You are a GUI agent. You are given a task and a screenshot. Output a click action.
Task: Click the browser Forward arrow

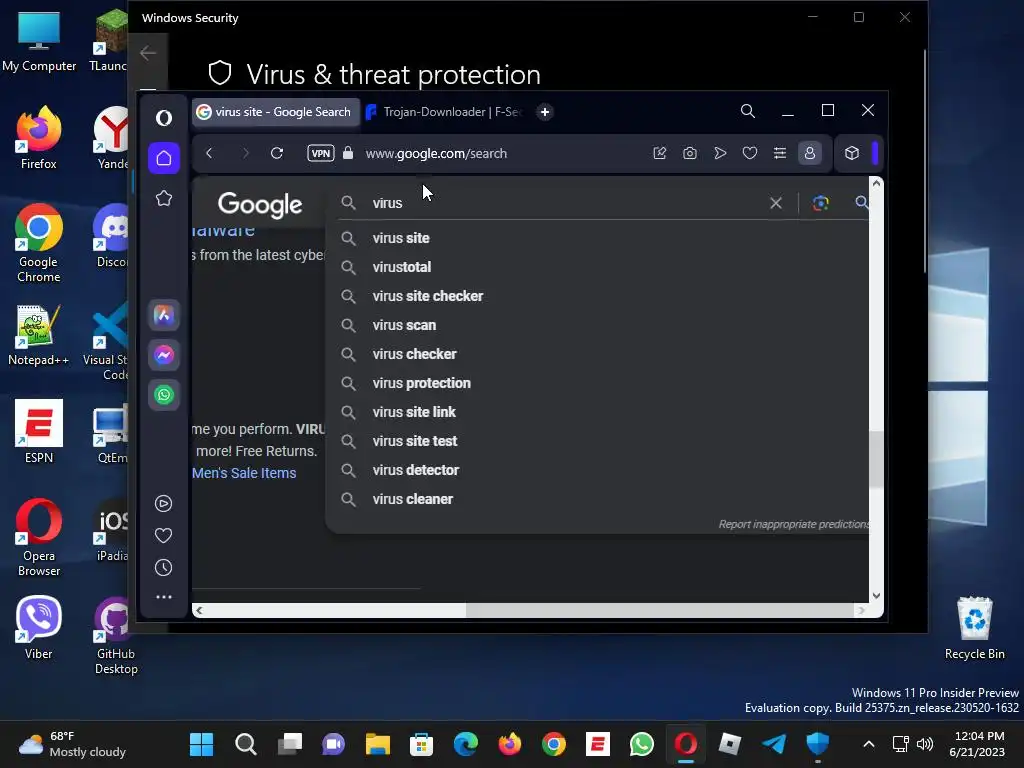coord(246,153)
